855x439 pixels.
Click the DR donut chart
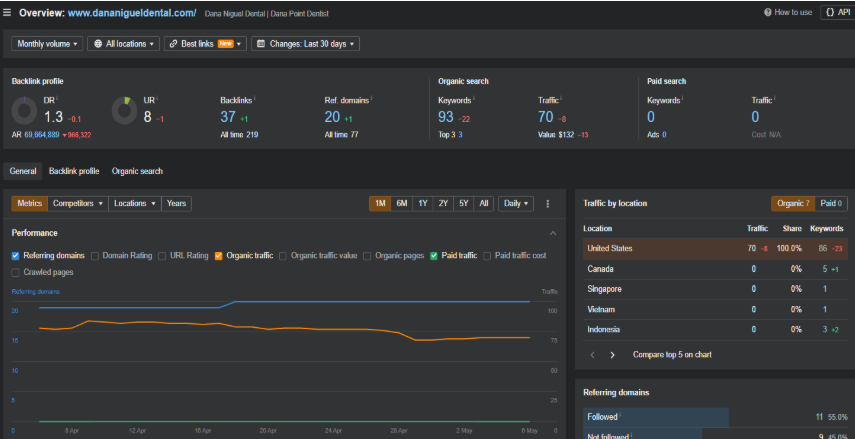click(25, 111)
